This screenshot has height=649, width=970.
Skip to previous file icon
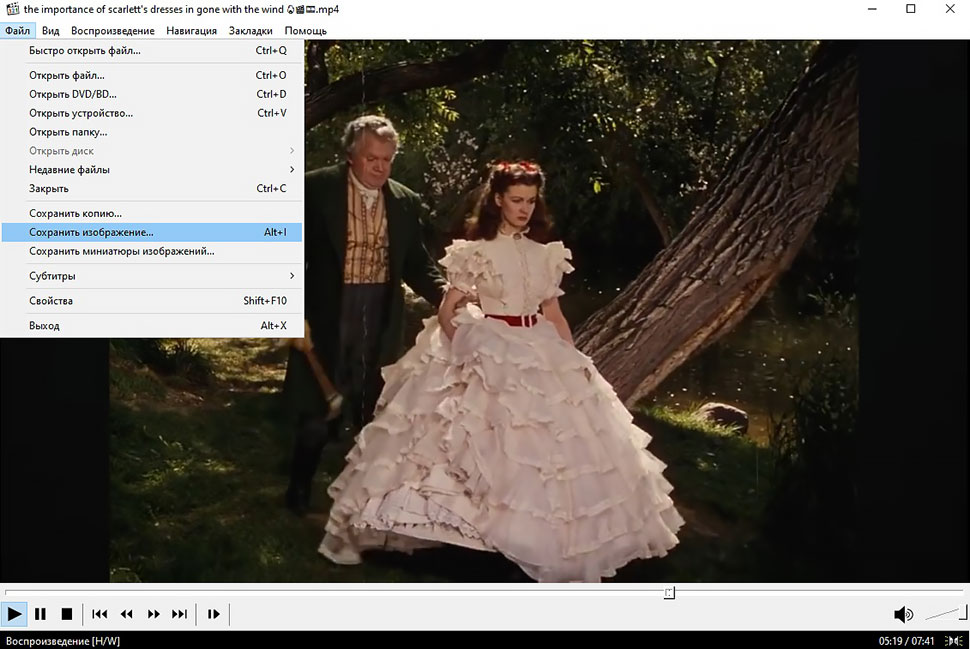point(100,614)
